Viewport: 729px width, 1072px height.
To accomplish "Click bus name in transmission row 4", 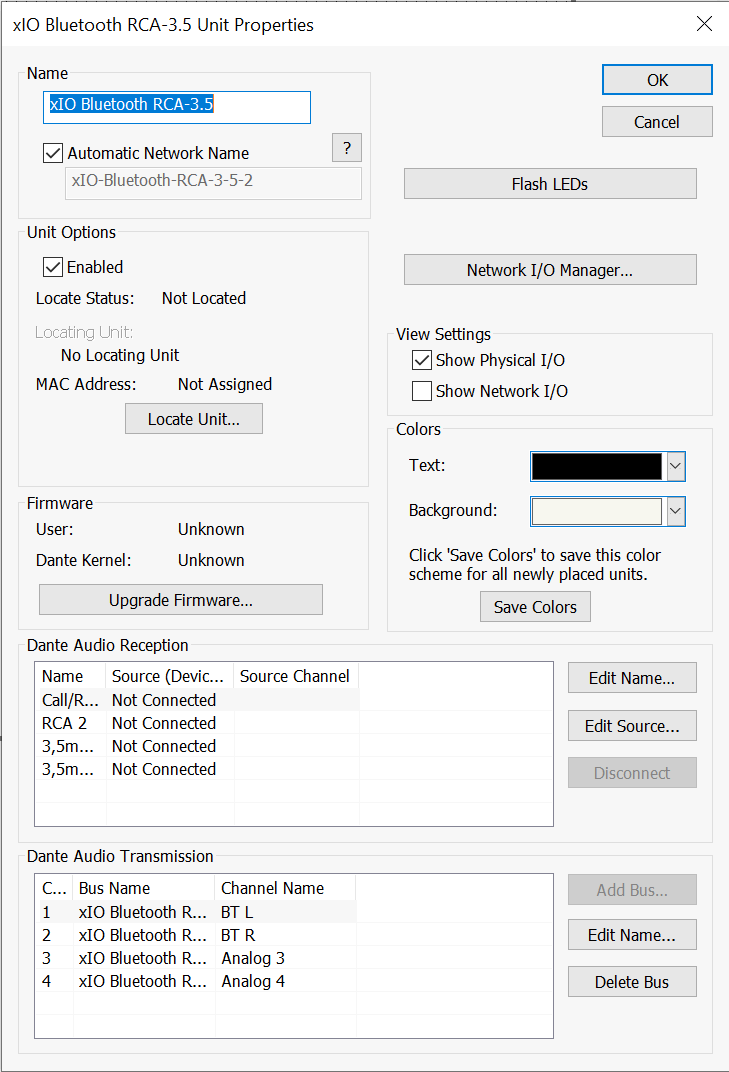I will tap(142, 982).
